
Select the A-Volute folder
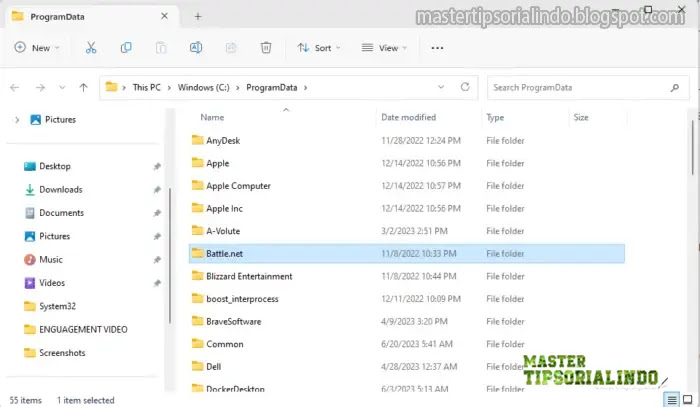[x=407, y=231]
